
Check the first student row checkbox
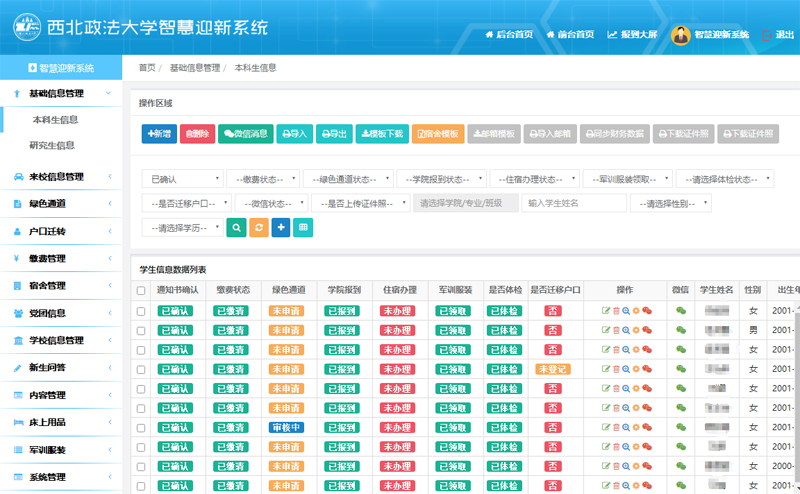click(x=141, y=311)
